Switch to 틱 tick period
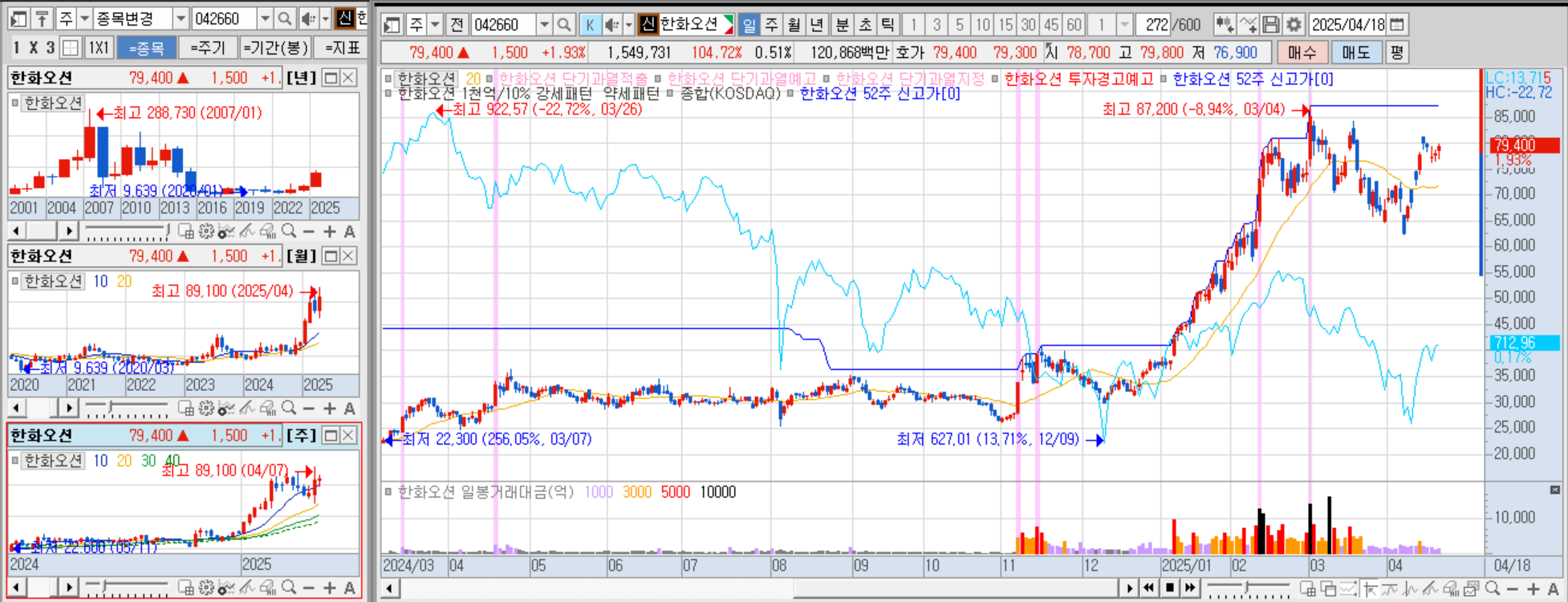Image resolution: width=1568 pixels, height=602 pixels. pos(888,25)
